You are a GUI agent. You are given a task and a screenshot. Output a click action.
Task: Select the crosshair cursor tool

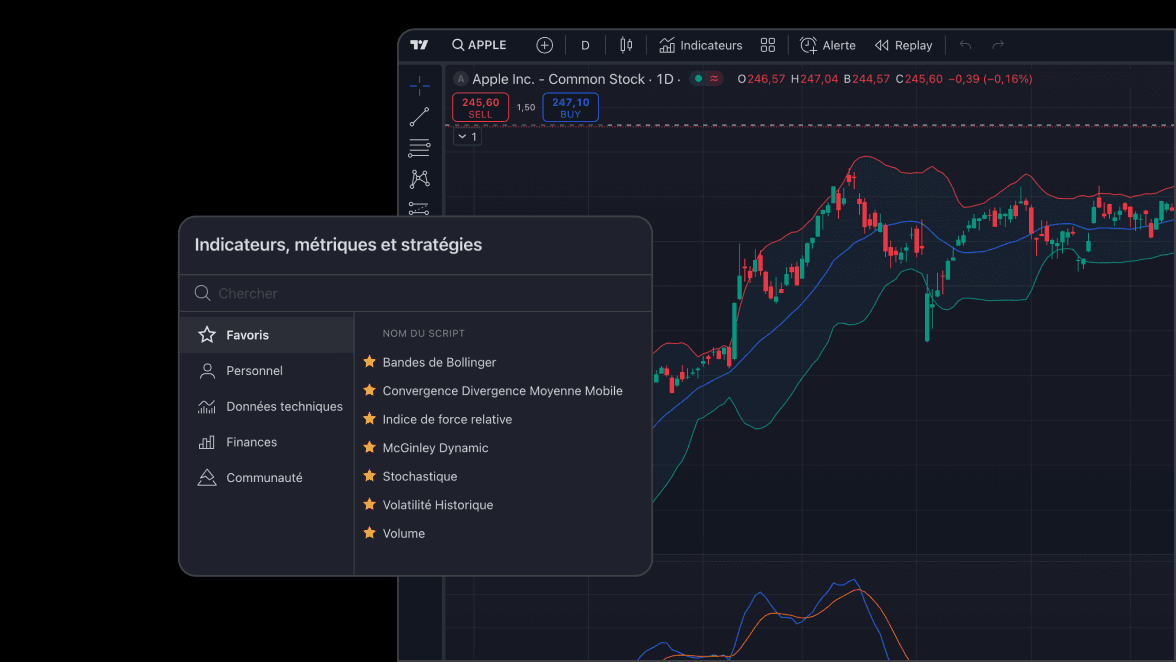click(x=420, y=84)
